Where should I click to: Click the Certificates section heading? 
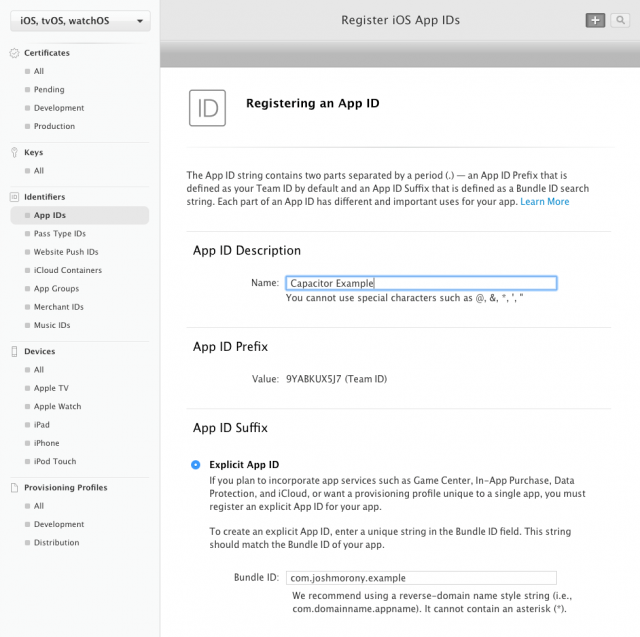pos(47,53)
